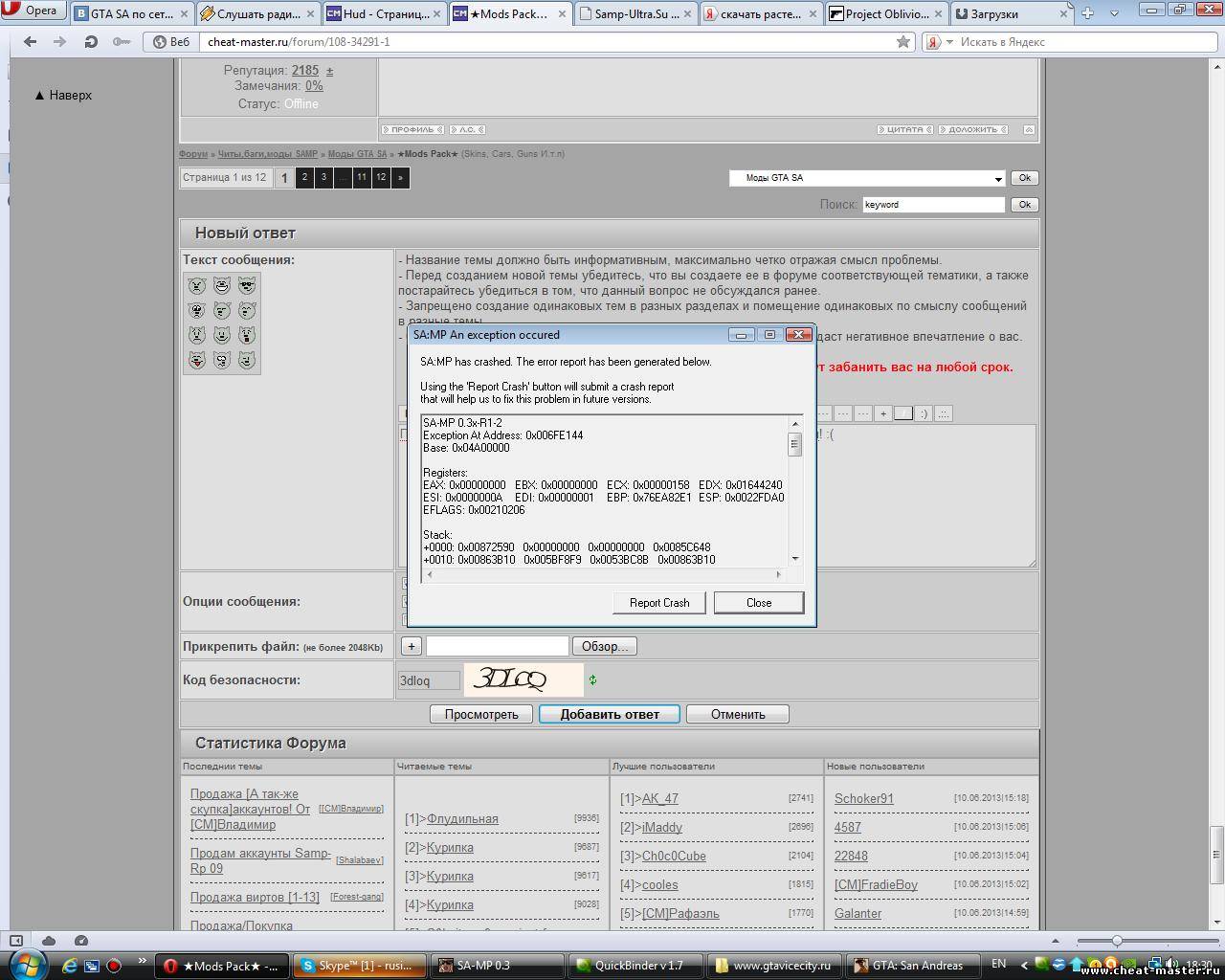Switch to 'GTA SA по сет...' tab
This screenshot has width=1225, height=980.
(x=131, y=13)
